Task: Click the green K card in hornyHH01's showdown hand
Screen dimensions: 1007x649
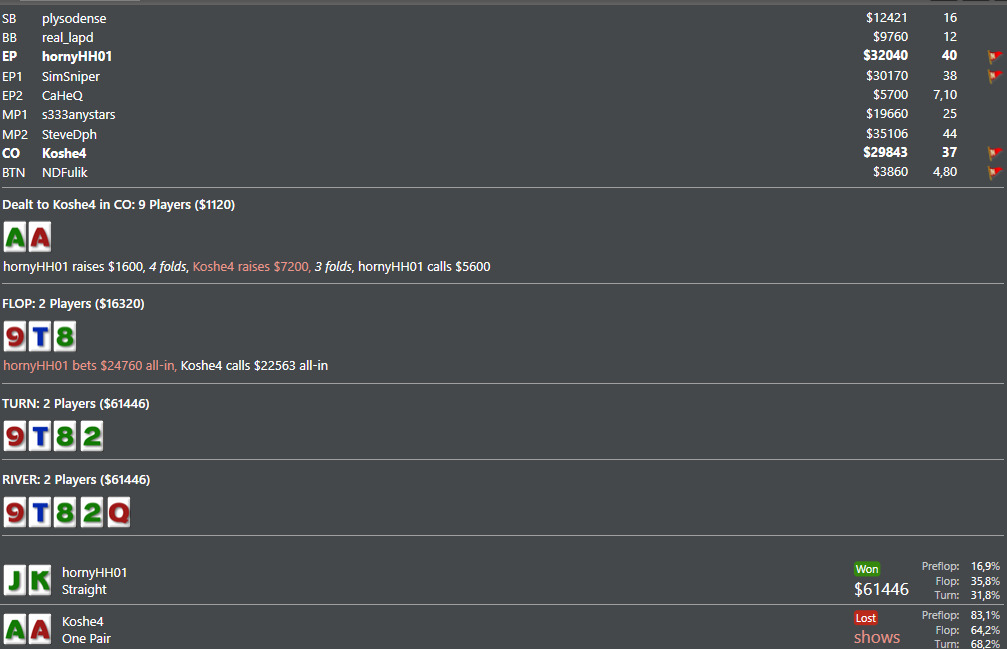Action: point(40,580)
